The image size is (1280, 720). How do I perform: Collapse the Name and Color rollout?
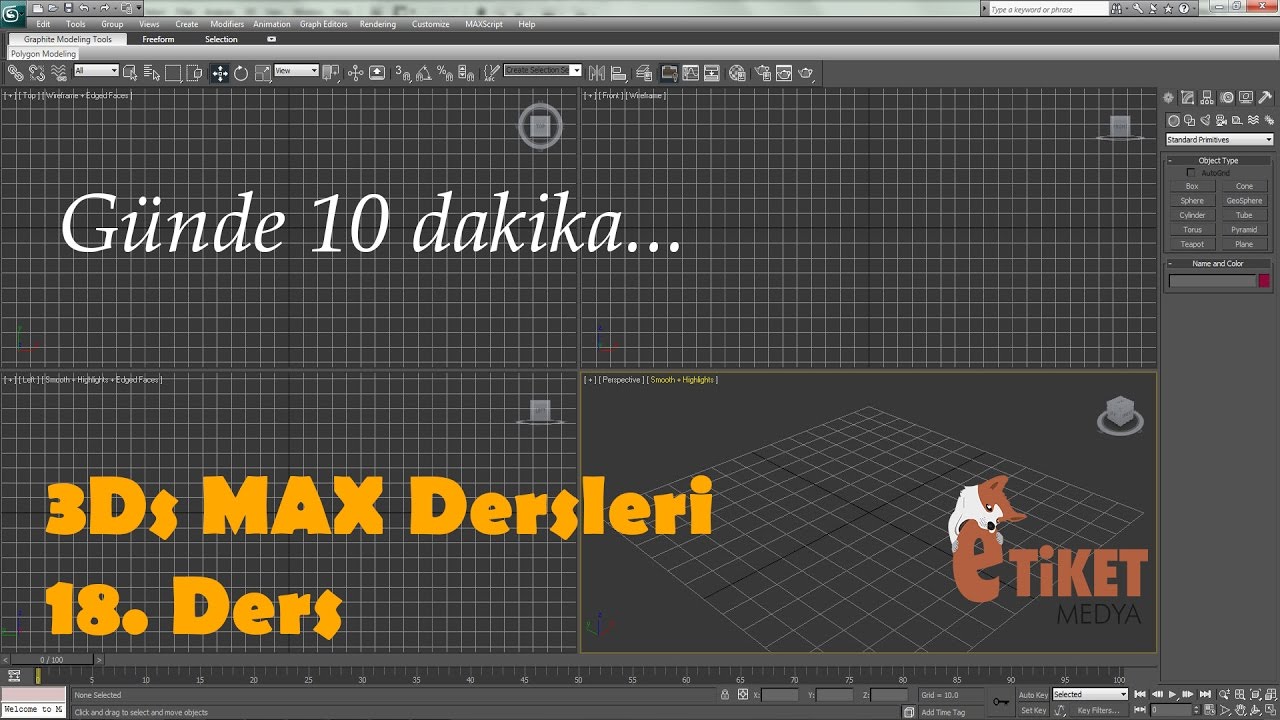[1218, 264]
